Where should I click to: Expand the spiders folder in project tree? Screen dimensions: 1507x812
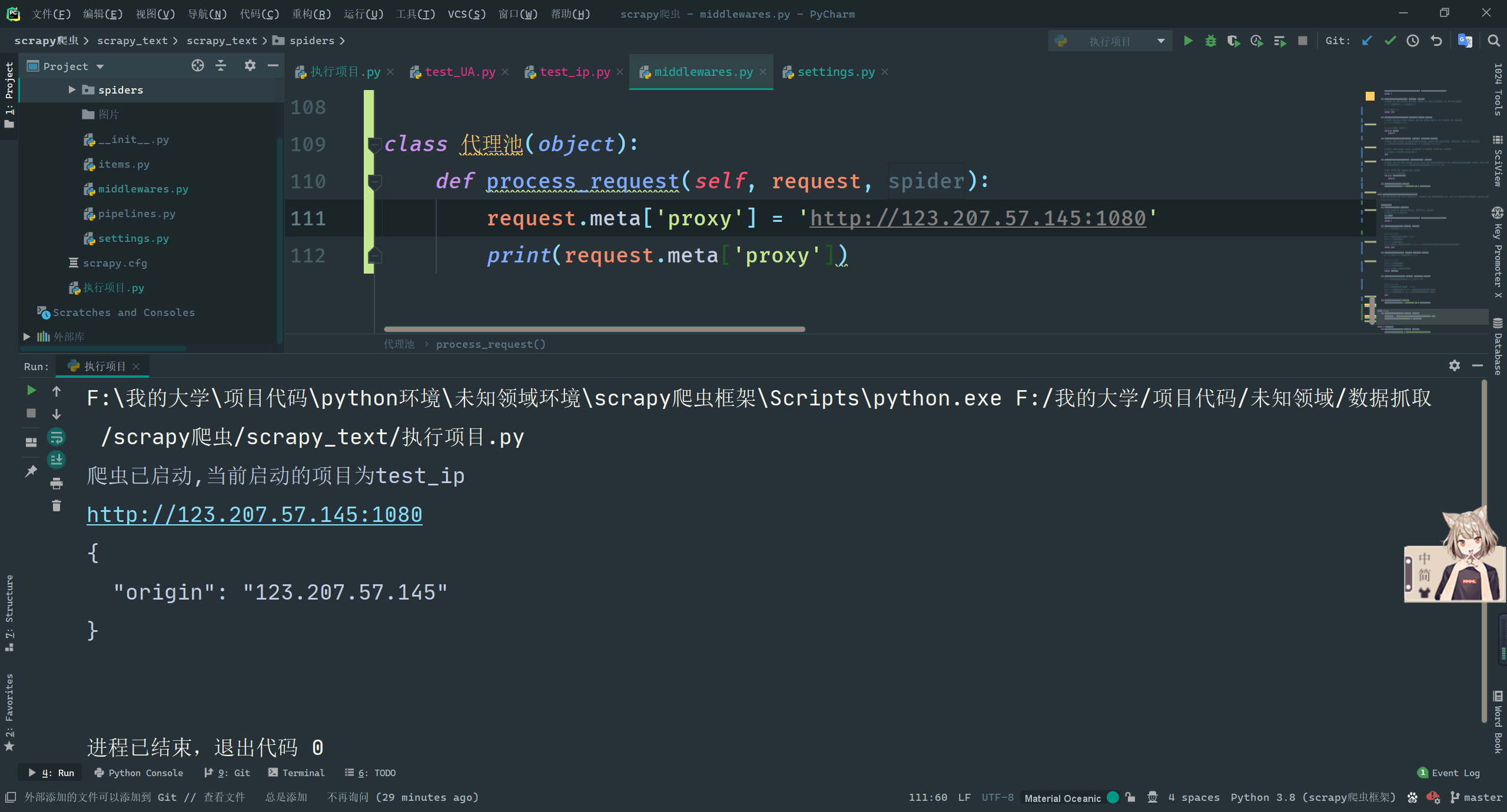tap(72, 89)
